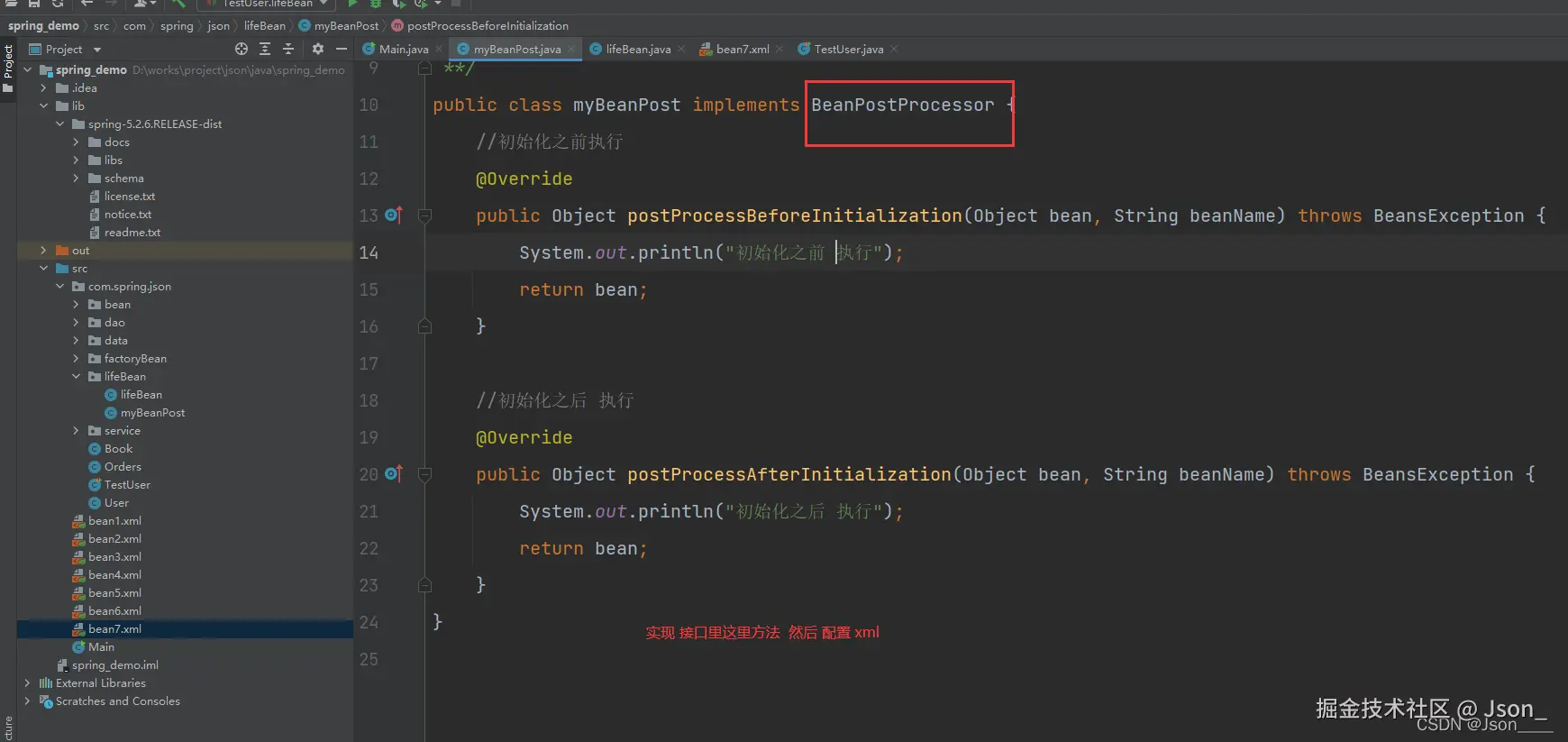This screenshot has width=1568, height=742.
Task: Hide the Project panel with the minus icon
Action: 342,49
